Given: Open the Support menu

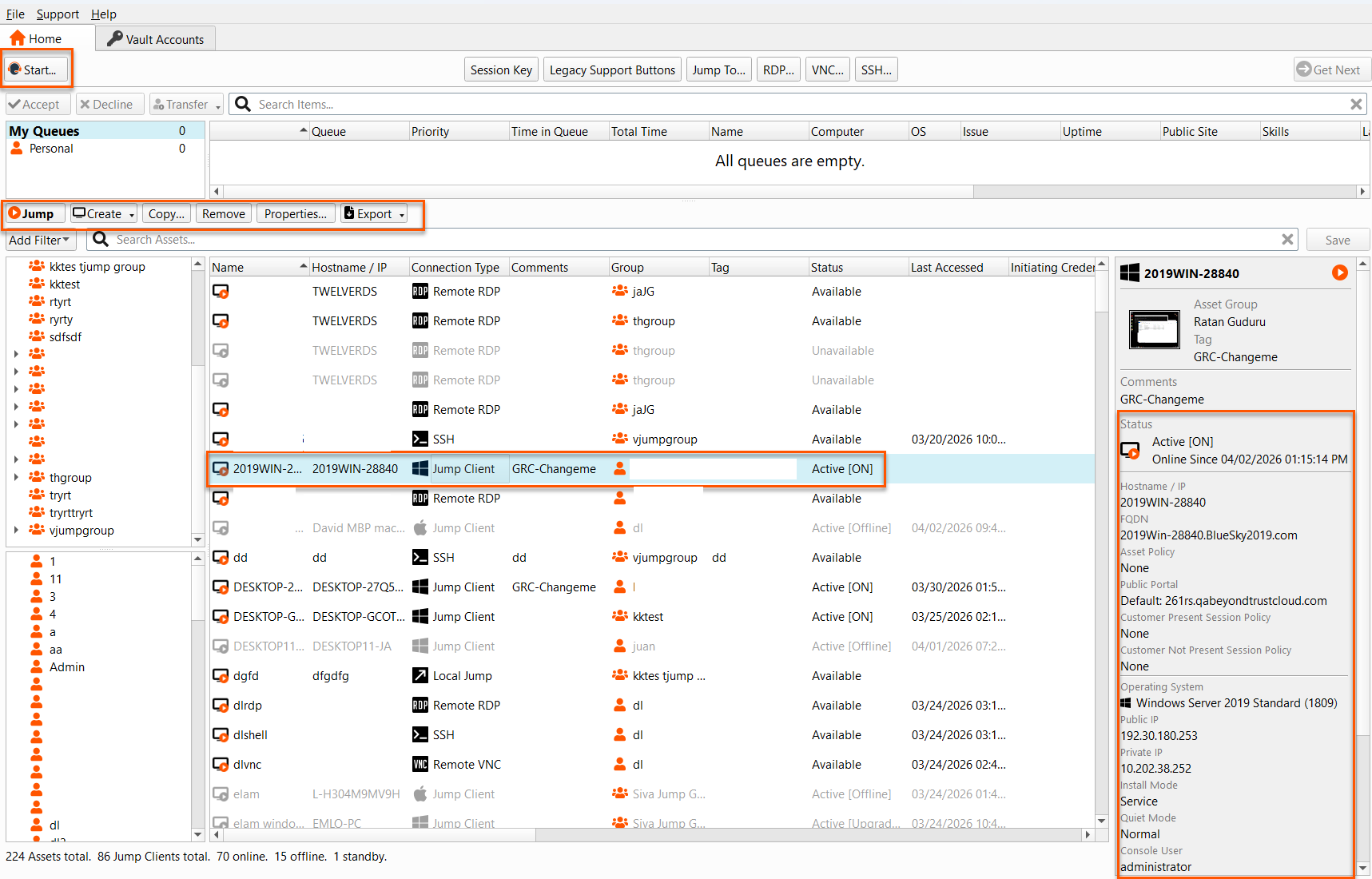Looking at the screenshot, I should [58, 14].
